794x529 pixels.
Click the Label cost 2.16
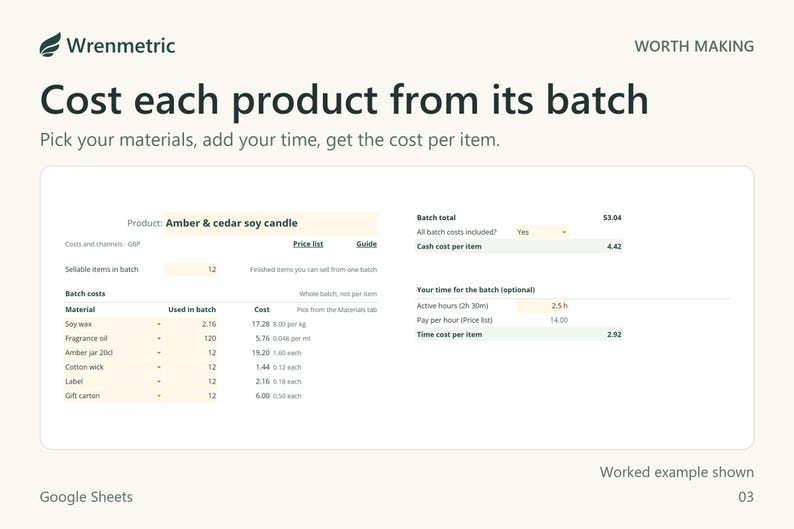pyautogui.click(x=262, y=381)
